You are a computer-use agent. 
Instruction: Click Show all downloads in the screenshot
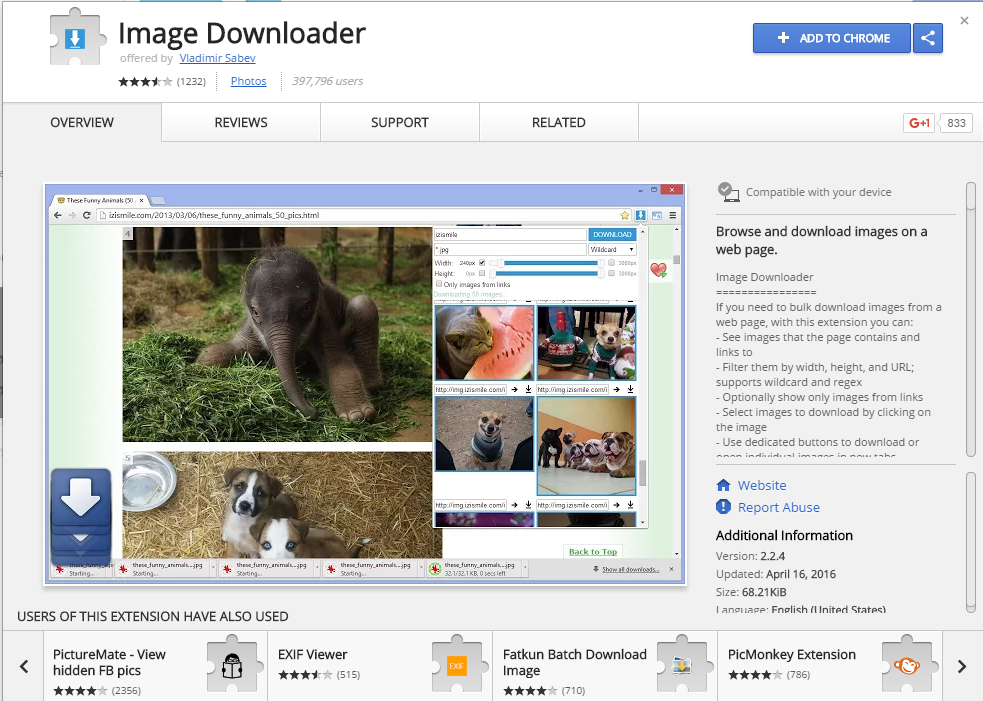point(630,569)
